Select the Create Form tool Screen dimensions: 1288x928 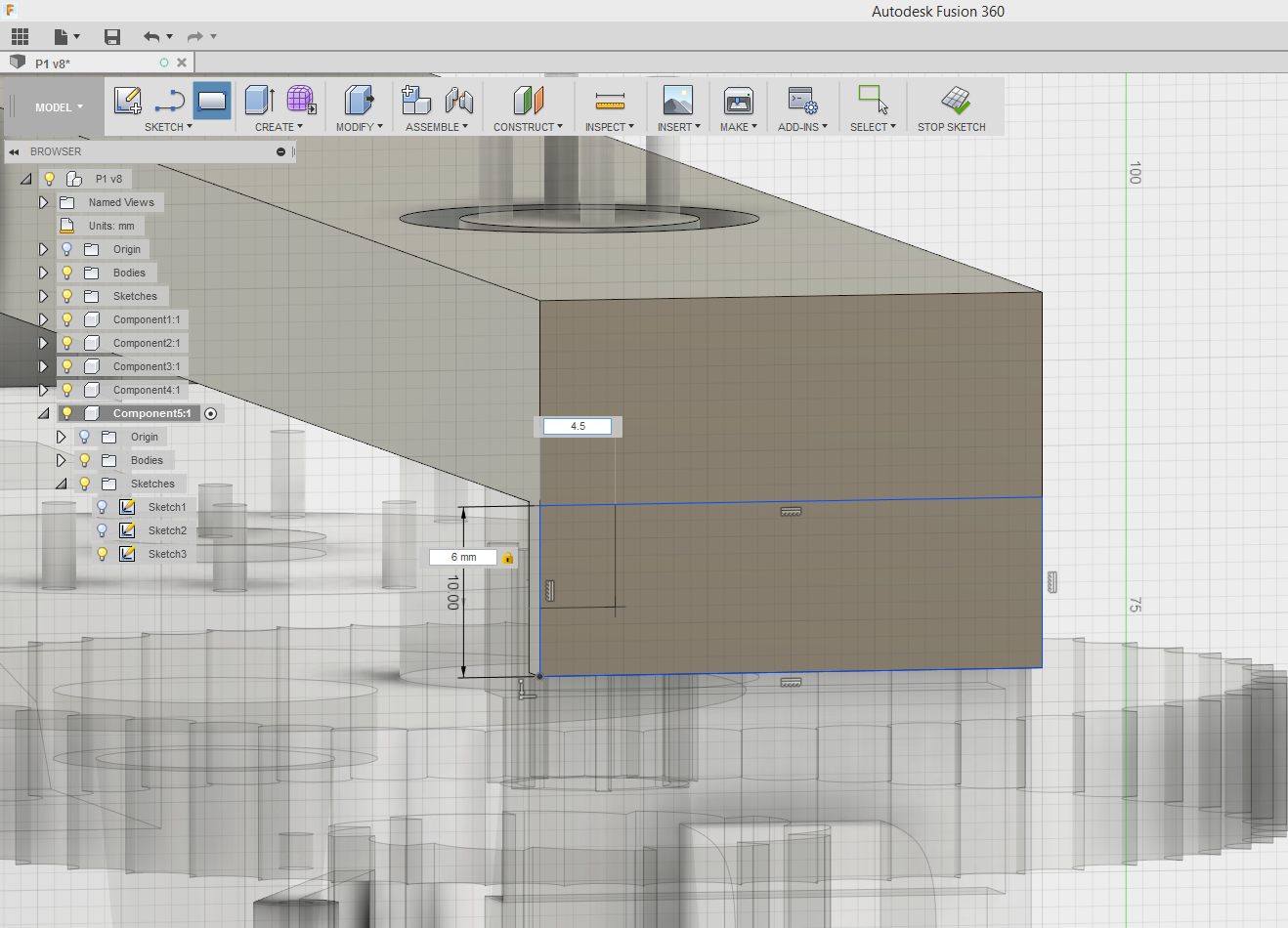[x=301, y=100]
